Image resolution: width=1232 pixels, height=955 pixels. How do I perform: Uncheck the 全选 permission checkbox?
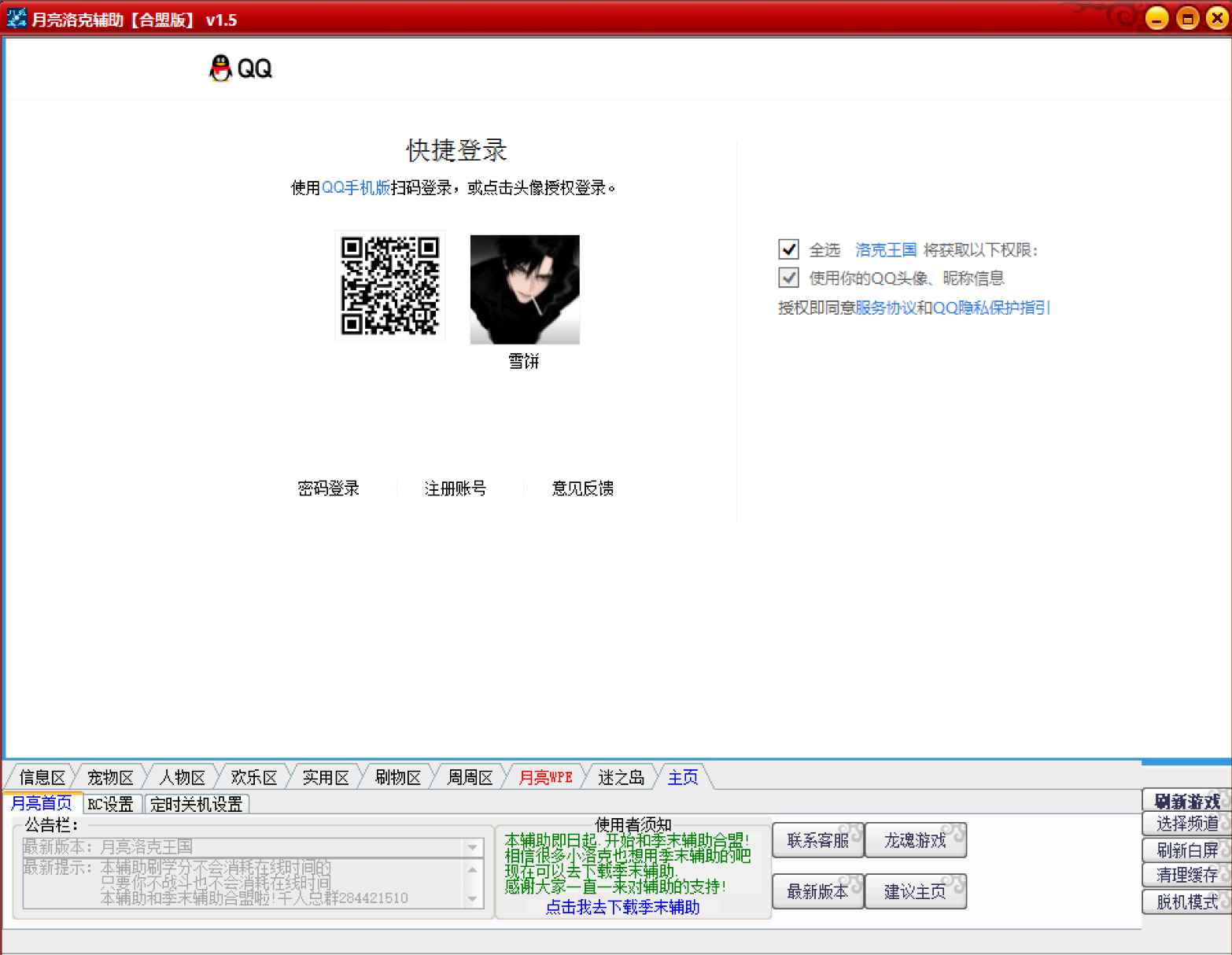click(788, 249)
